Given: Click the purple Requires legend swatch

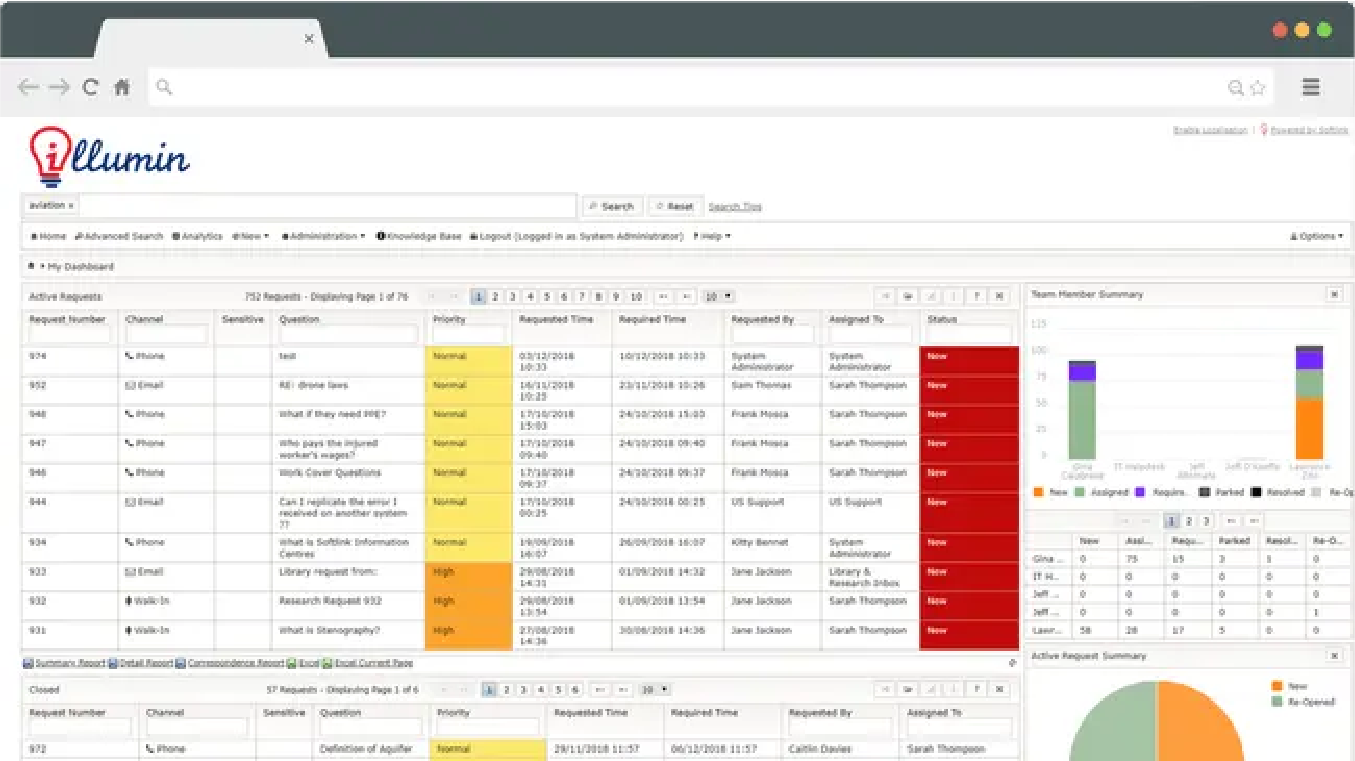Looking at the screenshot, I should point(1140,492).
